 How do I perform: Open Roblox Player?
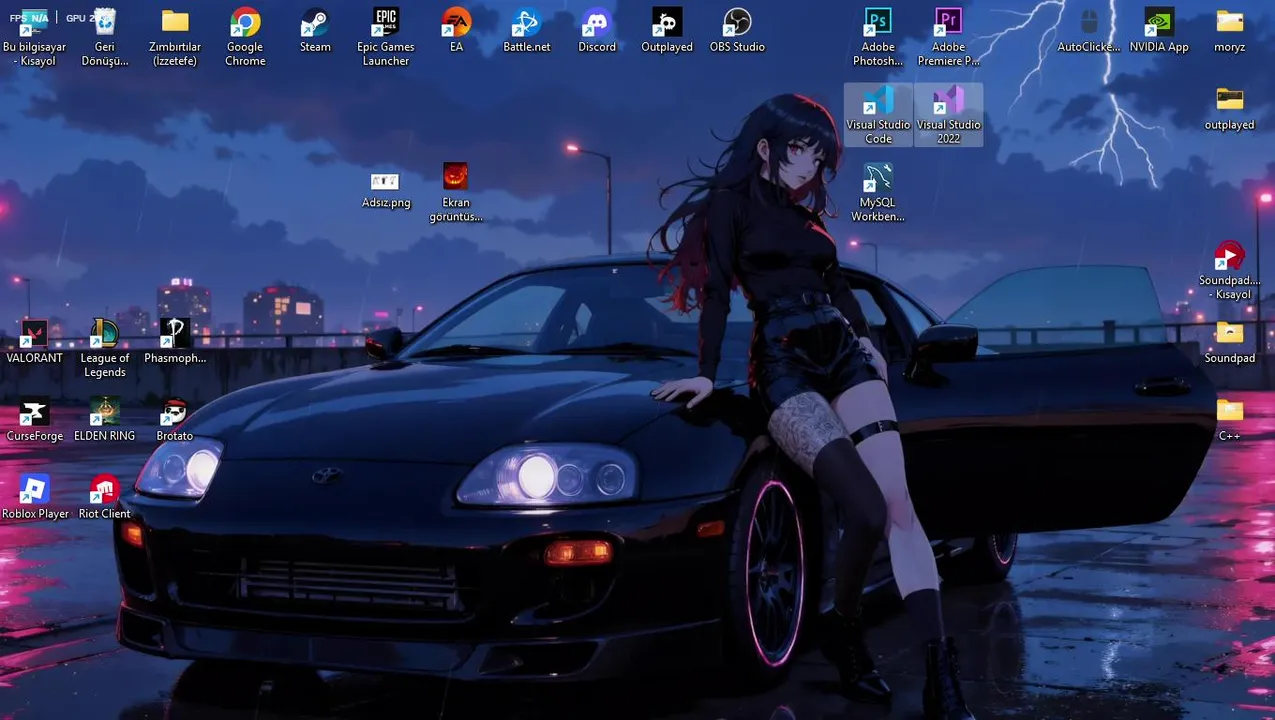pyautogui.click(x=35, y=497)
